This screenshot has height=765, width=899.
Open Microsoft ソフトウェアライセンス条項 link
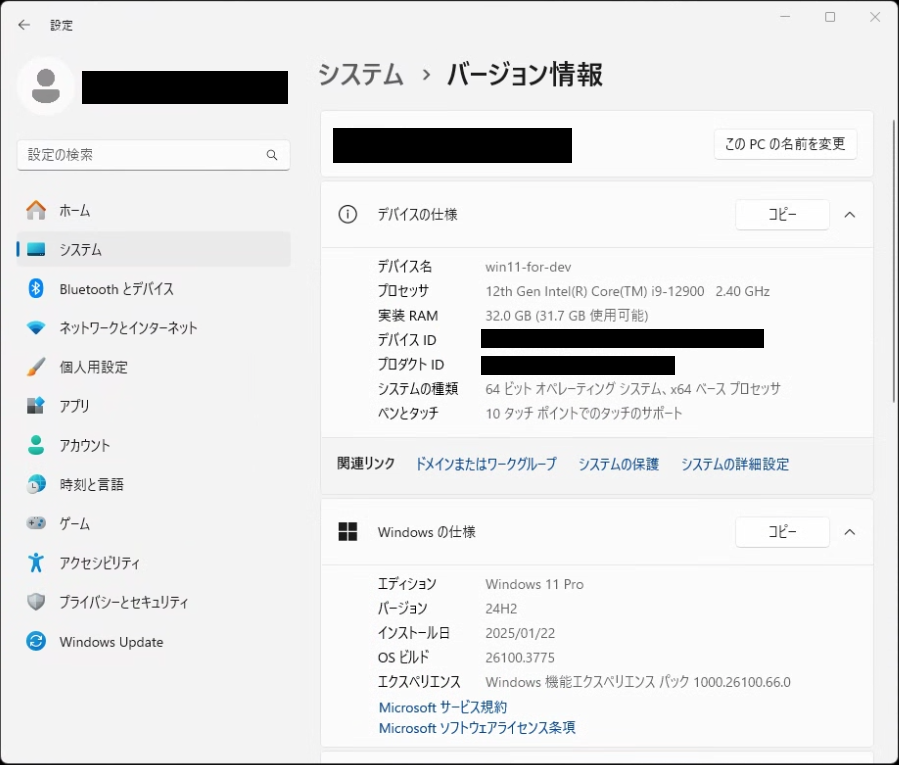coord(477,728)
